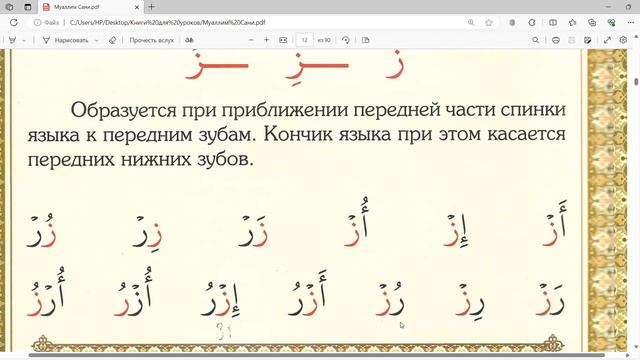Click the Russian word Образуется

[x=124, y=111]
